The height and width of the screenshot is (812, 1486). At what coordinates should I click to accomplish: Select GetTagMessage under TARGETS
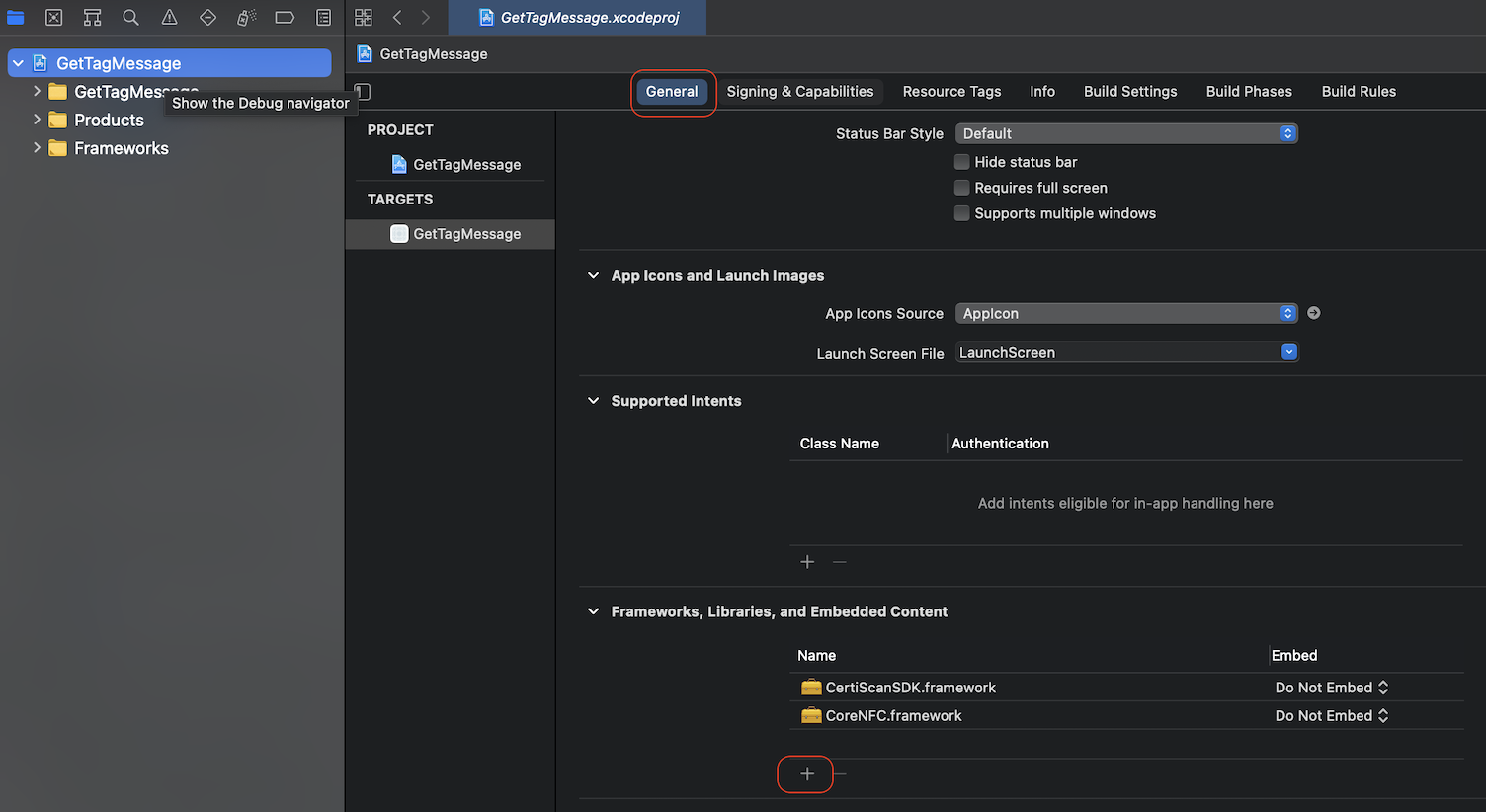(x=450, y=234)
